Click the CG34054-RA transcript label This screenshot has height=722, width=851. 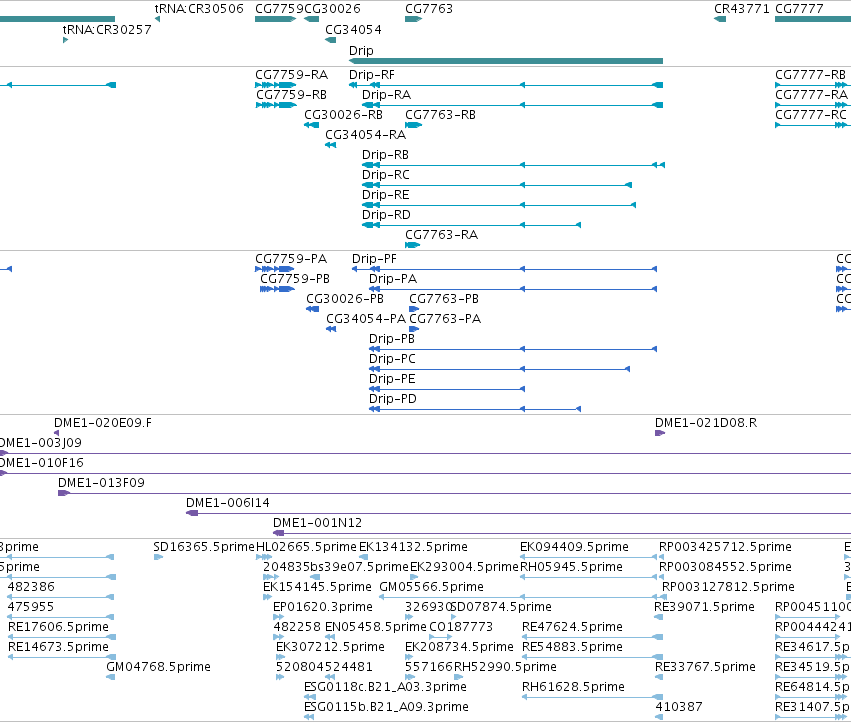coord(366,135)
